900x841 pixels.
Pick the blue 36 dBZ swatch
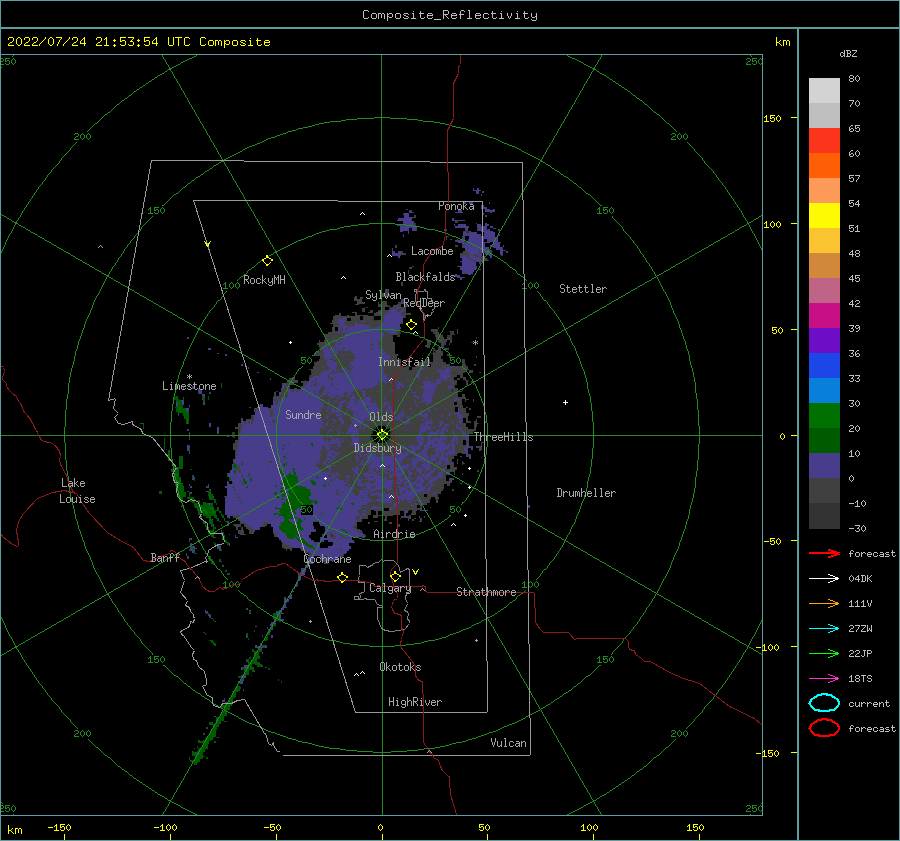point(824,366)
